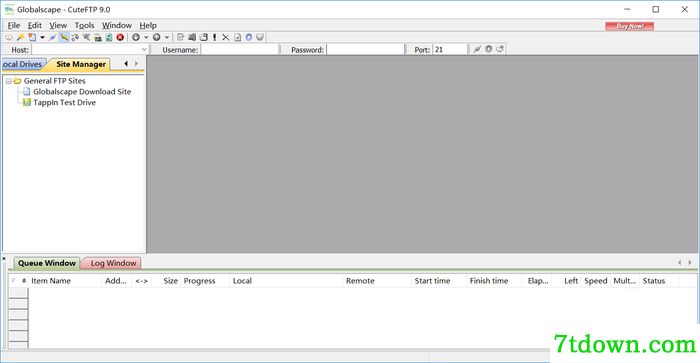Open the Site Manager toolbar icon
Screen dimensions: 700x363
[x=8, y=38]
